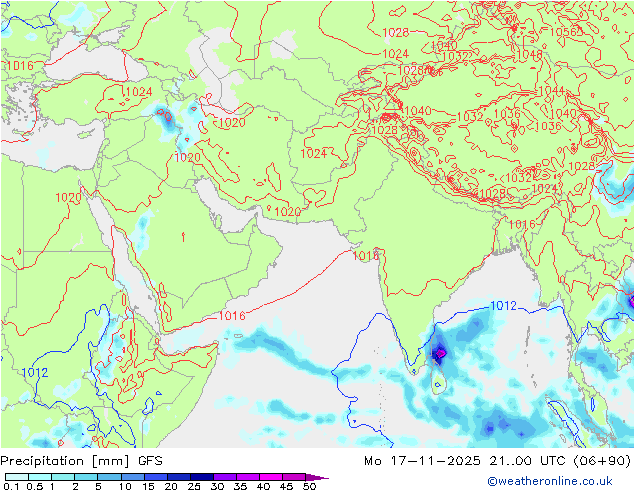Click the blue 1012 isobar label over Bay of Bengal
Viewport: 634px width, 490px height.
(x=503, y=306)
